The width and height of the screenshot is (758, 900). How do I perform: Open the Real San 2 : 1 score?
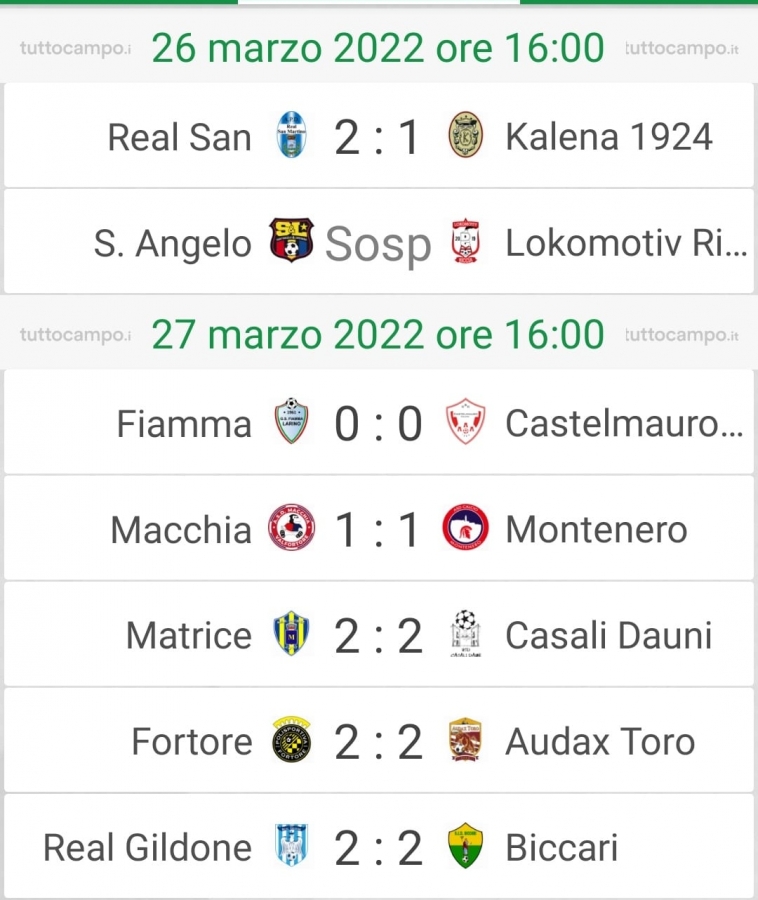(378, 137)
